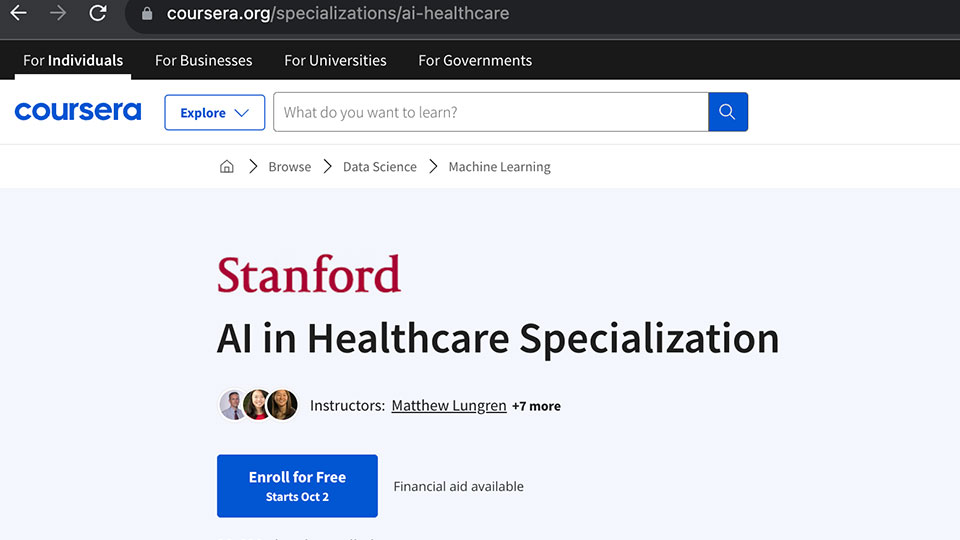Reload the page with the refresh icon
This screenshot has height=540, width=960.
click(x=98, y=13)
